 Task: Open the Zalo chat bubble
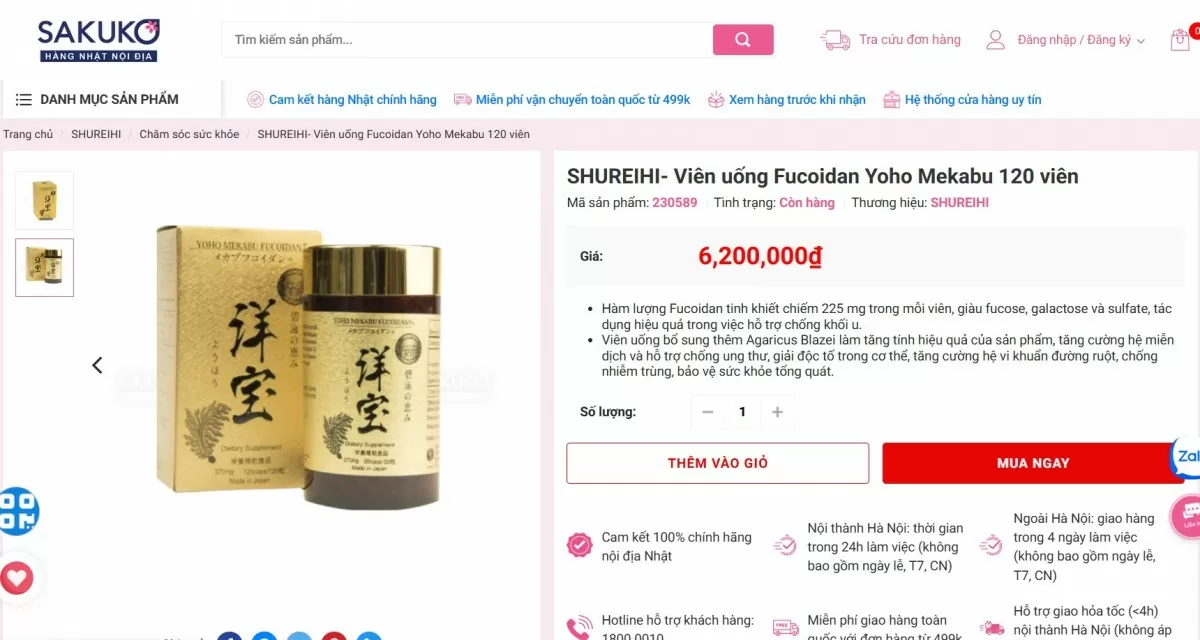point(1186,457)
